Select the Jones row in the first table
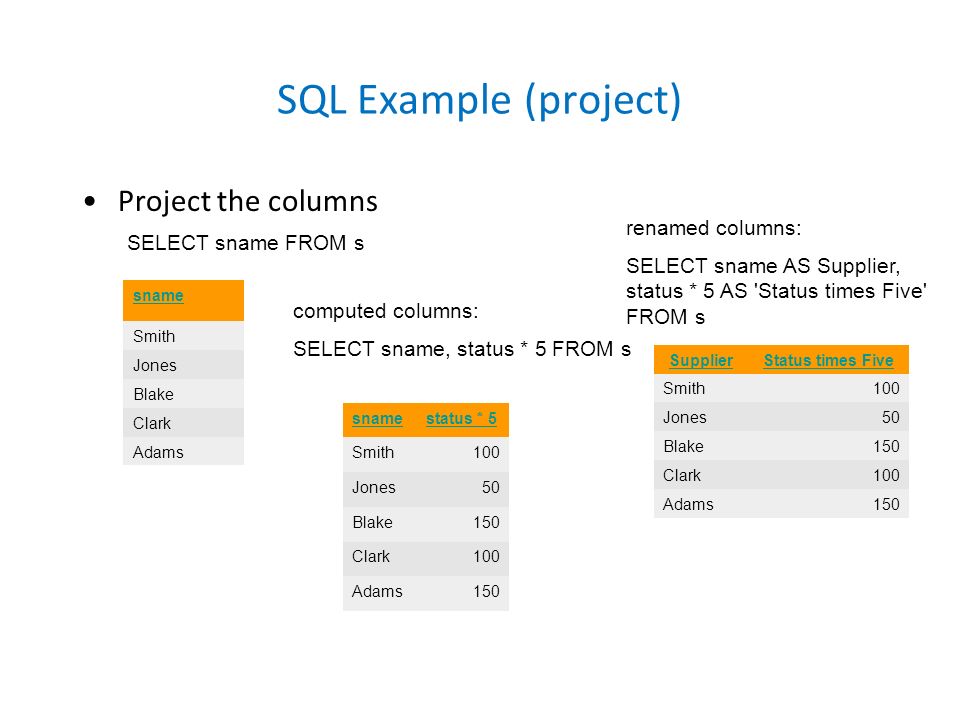Viewport: 960px width, 720px height. coord(183,365)
